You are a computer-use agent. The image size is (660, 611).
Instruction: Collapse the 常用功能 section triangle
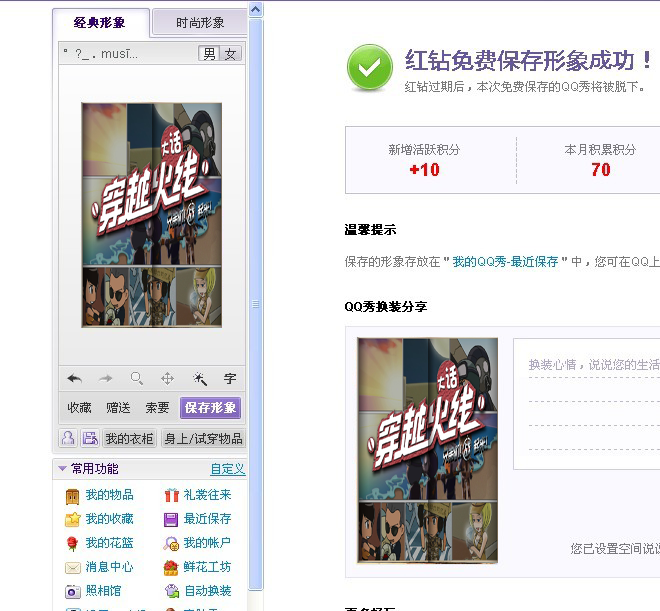click(x=62, y=468)
